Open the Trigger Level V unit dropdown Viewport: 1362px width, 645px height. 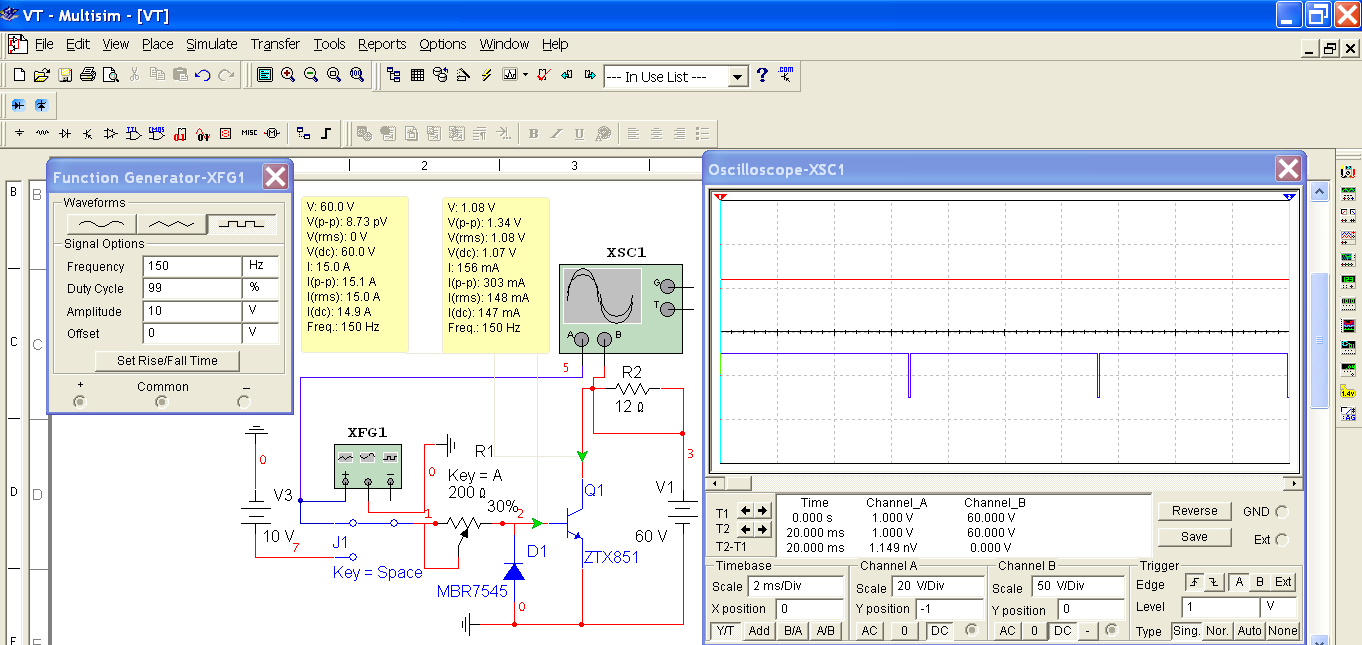click(x=1278, y=607)
